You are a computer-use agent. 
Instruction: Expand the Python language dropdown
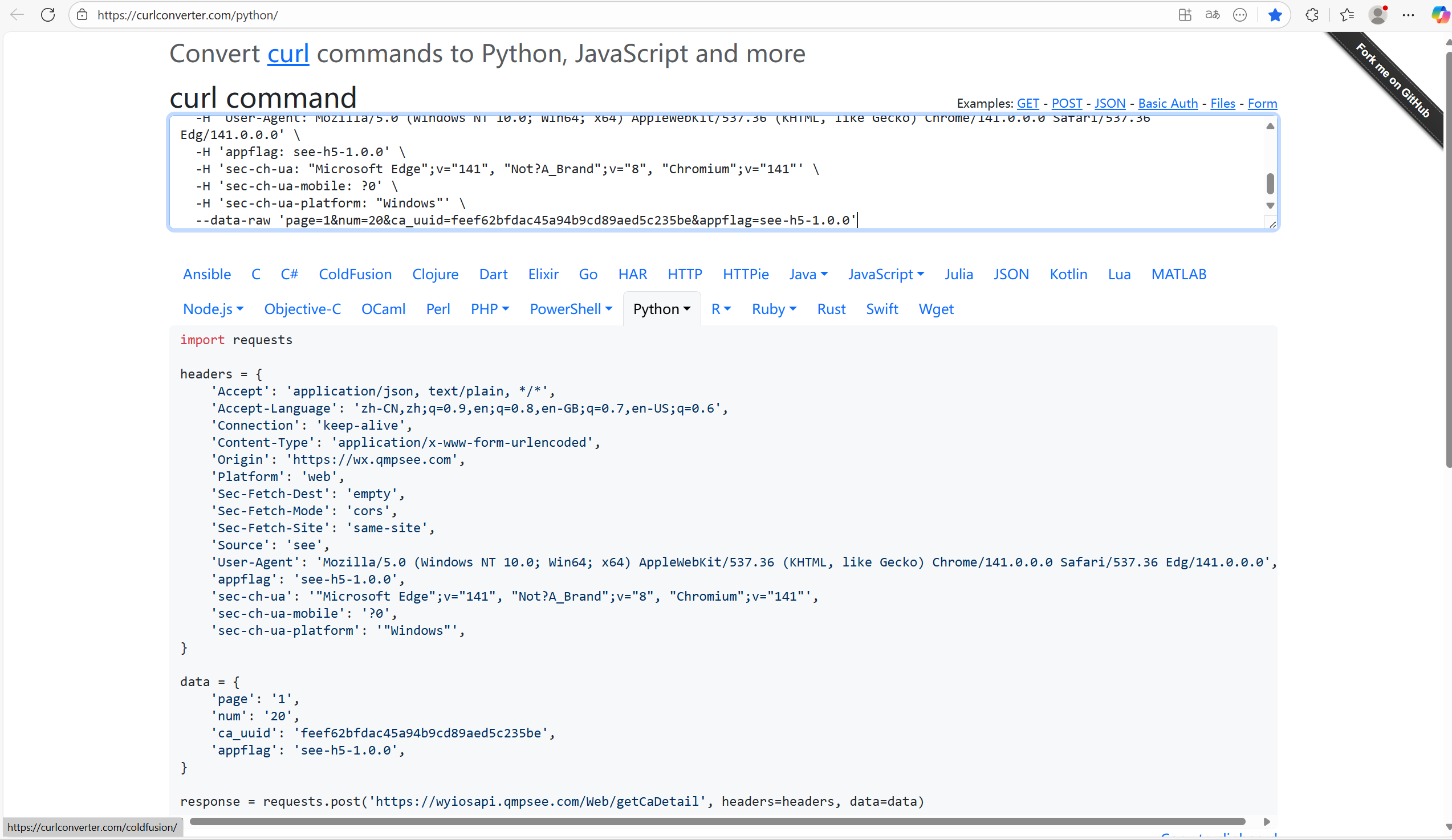click(x=661, y=309)
